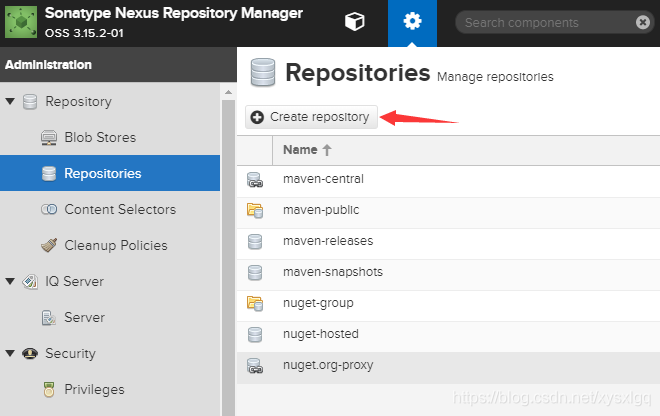The height and width of the screenshot is (416, 660).
Task: Click the Sonatype Nexus logo
Action: (x=22, y=23)
